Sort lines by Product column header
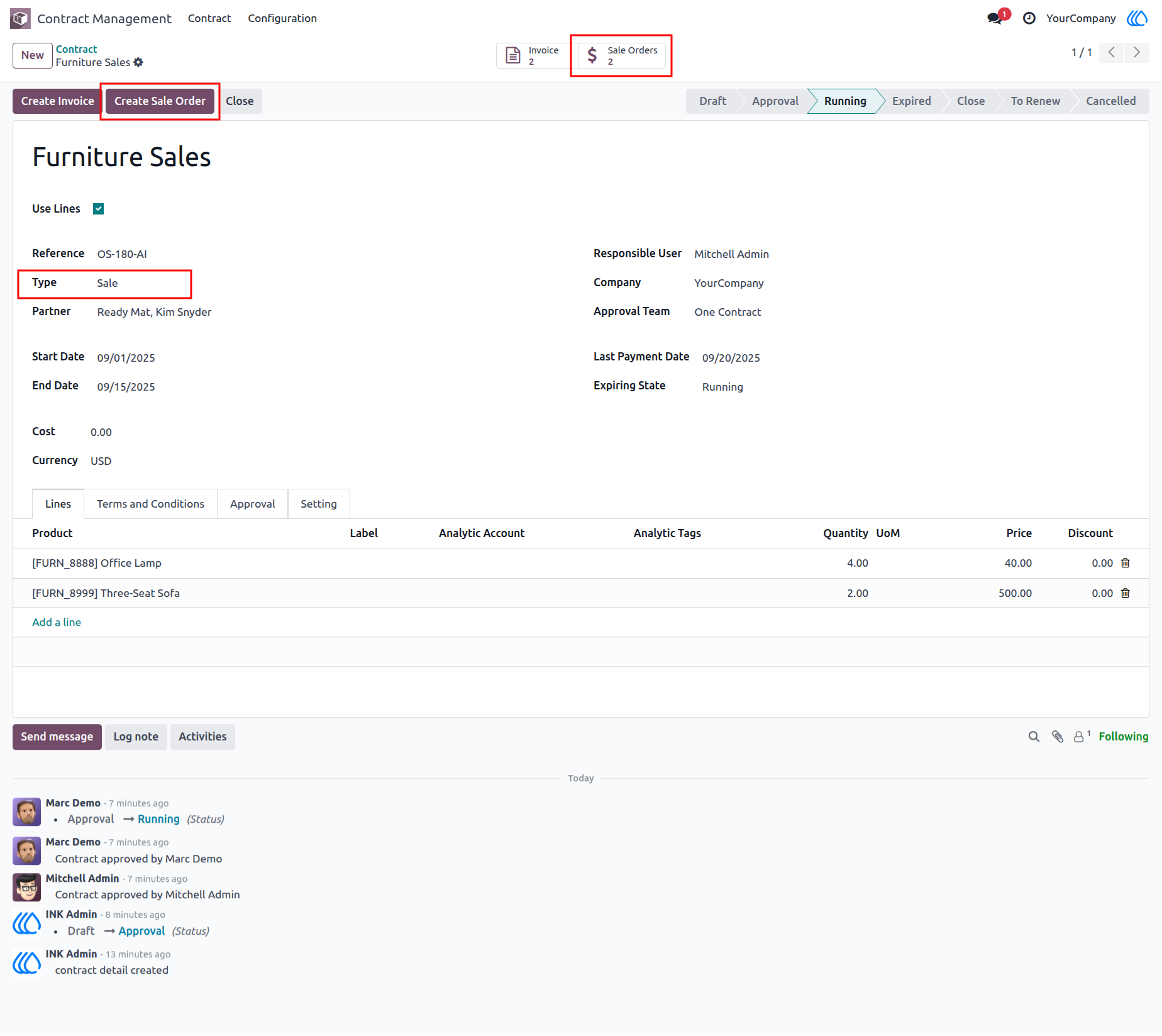Viewport: 1162px width, 1036px height. 52,533
